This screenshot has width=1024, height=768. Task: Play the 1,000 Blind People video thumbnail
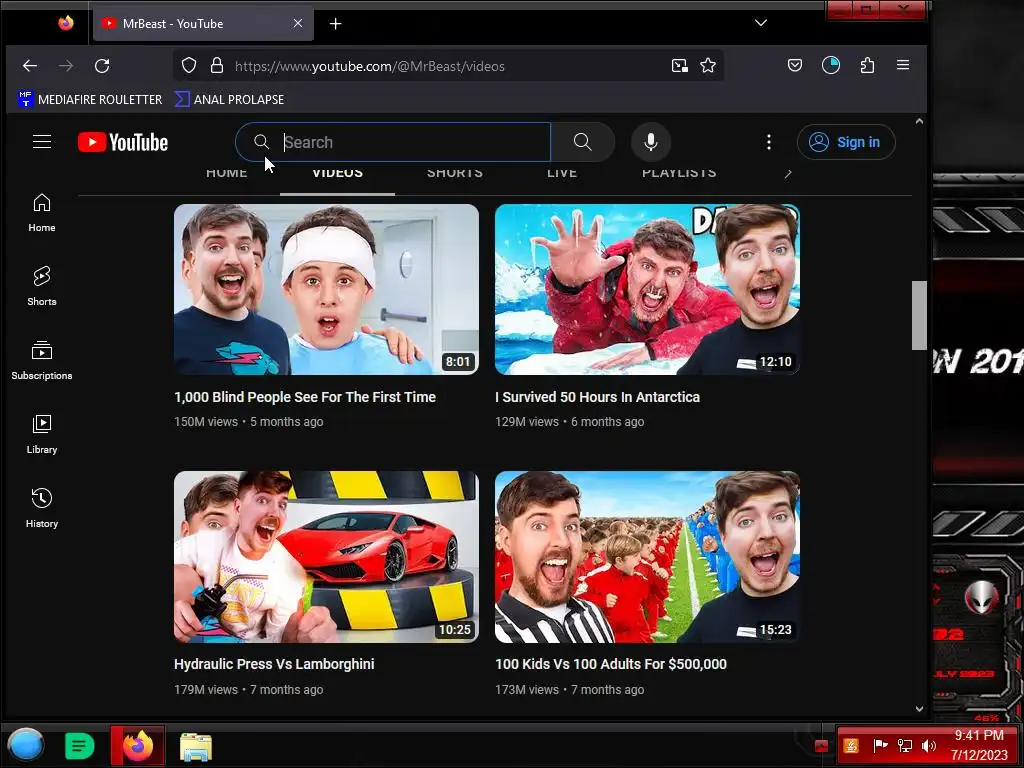point(326,289)
